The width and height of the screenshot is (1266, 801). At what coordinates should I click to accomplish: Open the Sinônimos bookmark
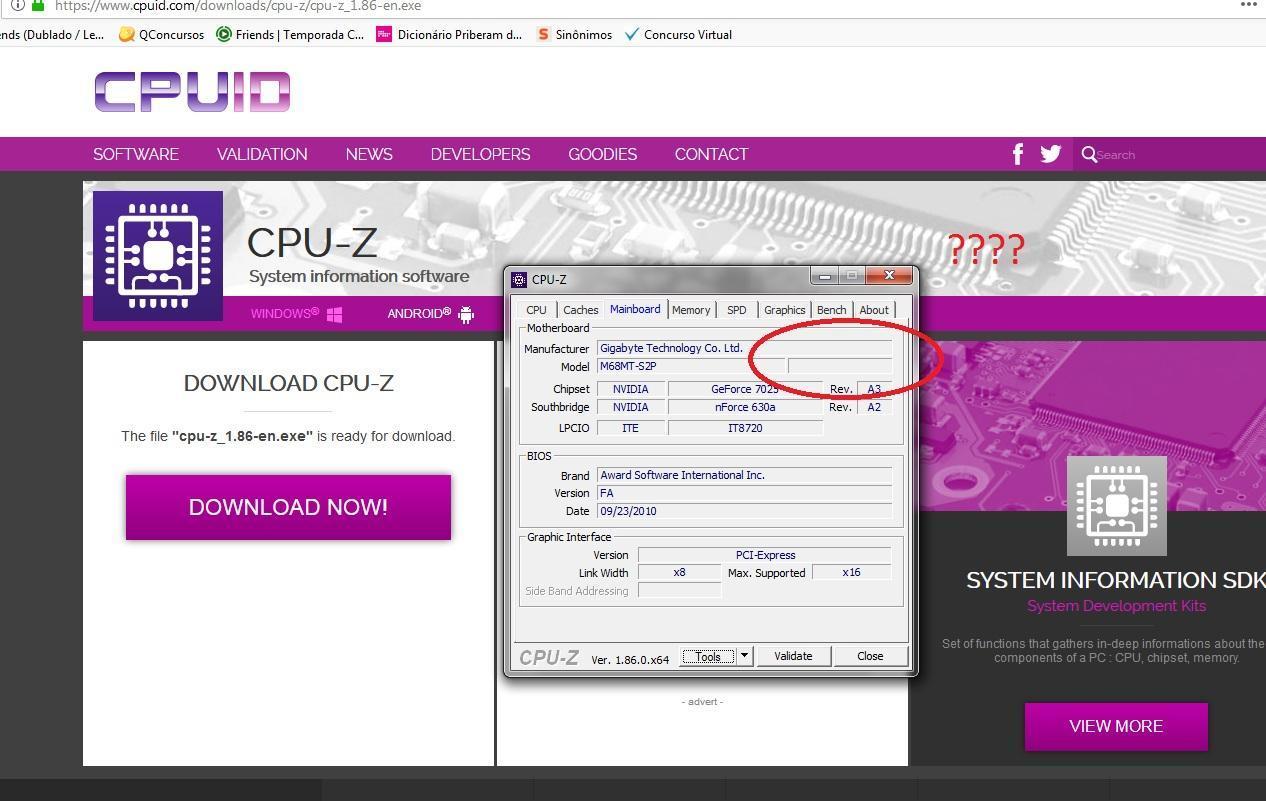coord(574,34)
